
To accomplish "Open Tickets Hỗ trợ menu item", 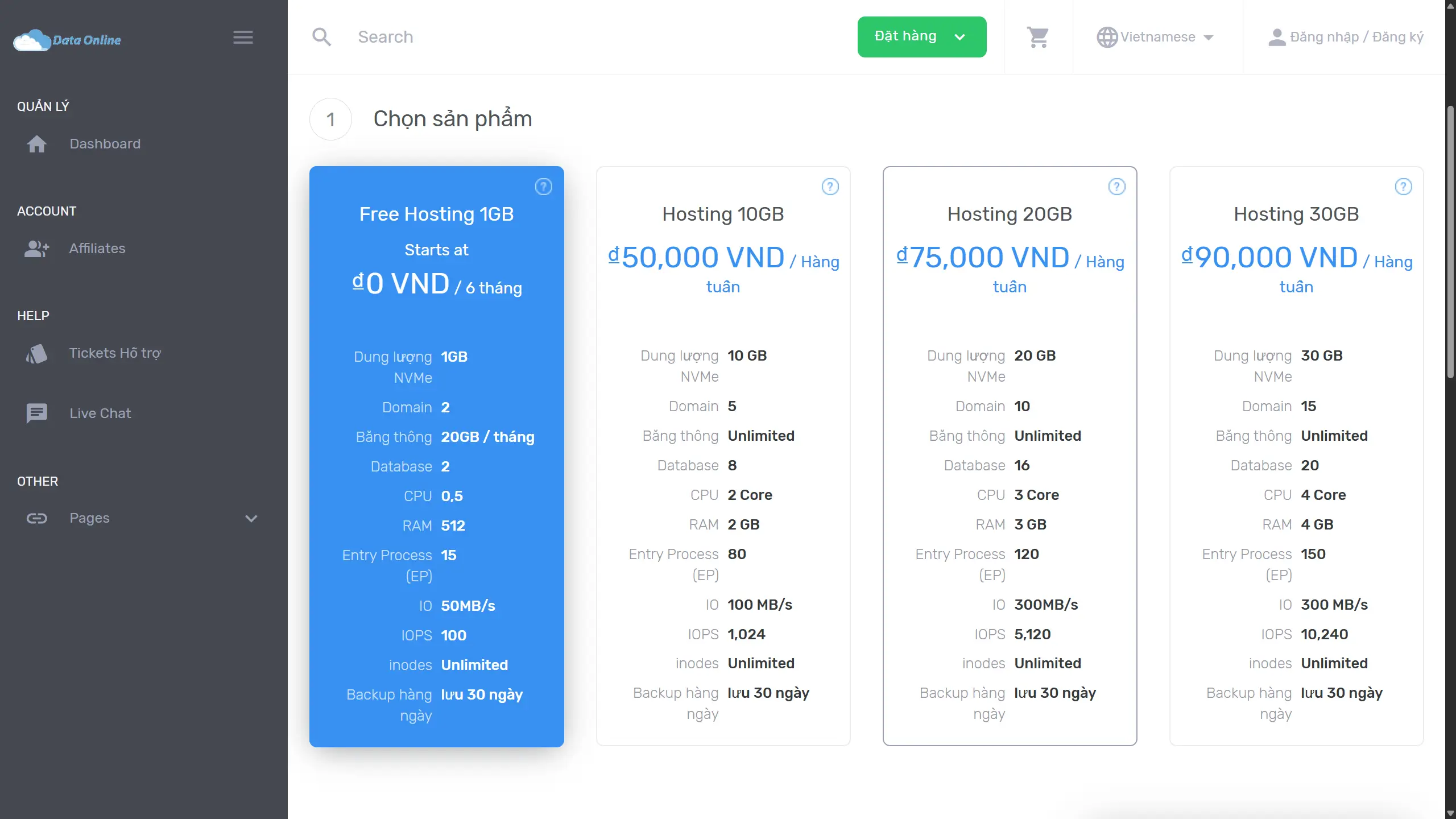I will [114, 353].
